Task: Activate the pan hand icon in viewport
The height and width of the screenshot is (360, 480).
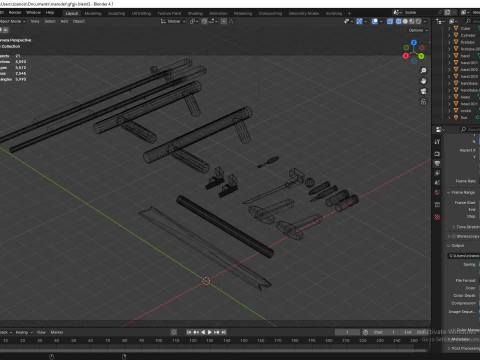Action: 423,81
